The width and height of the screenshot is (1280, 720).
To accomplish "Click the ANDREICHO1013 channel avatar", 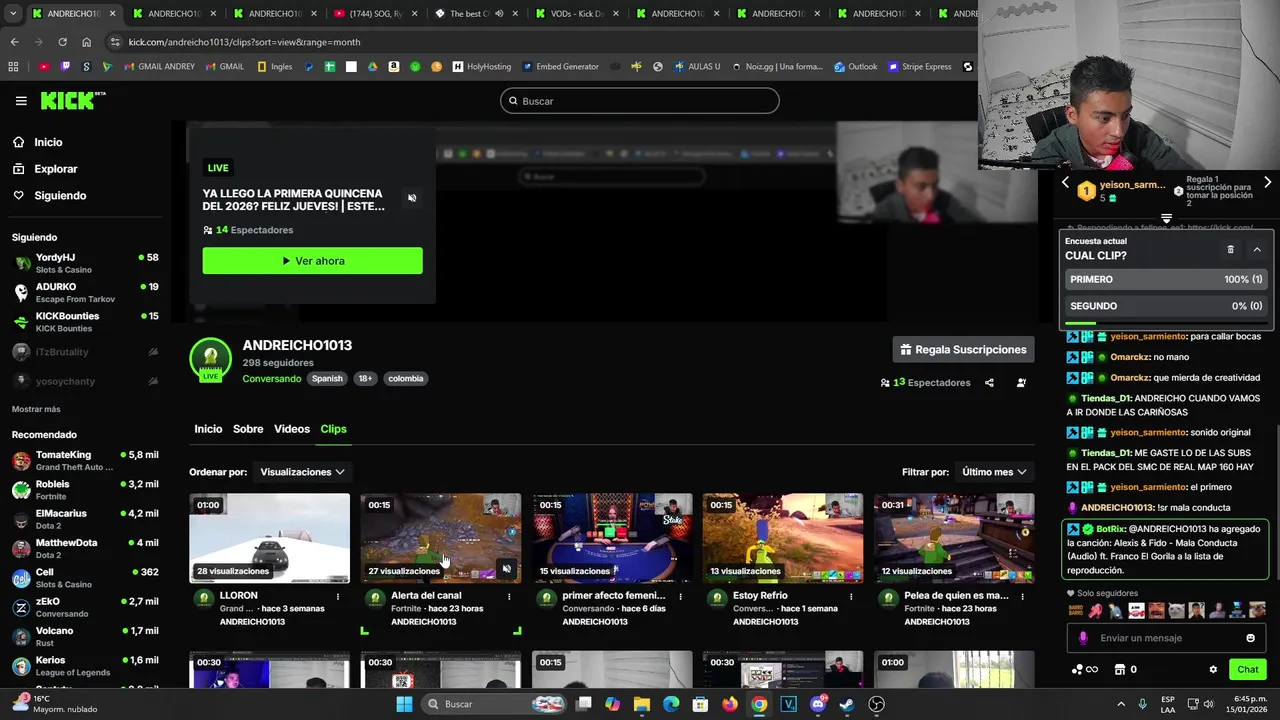I will (210, 360).
